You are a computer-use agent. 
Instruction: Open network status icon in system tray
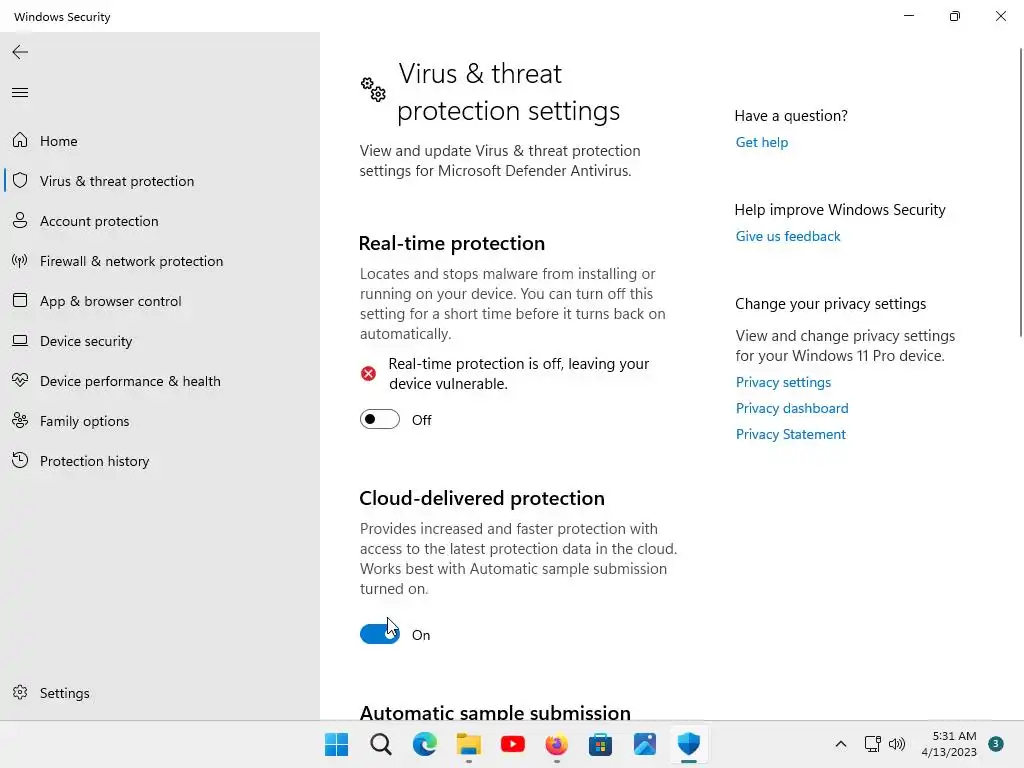pyautogui.click(x=872, y=744)
